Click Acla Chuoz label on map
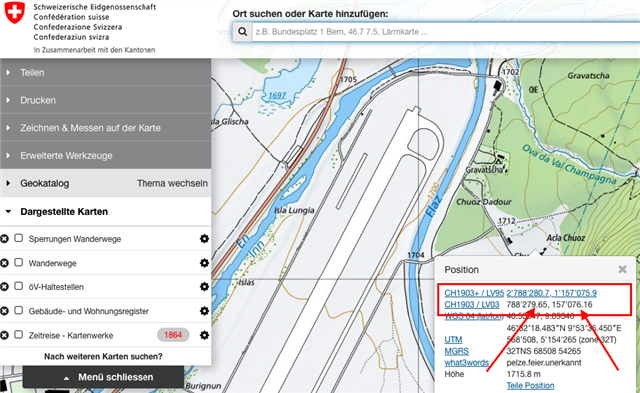The height and width of the screenshot is (393, 640). [x=566, y=238]
